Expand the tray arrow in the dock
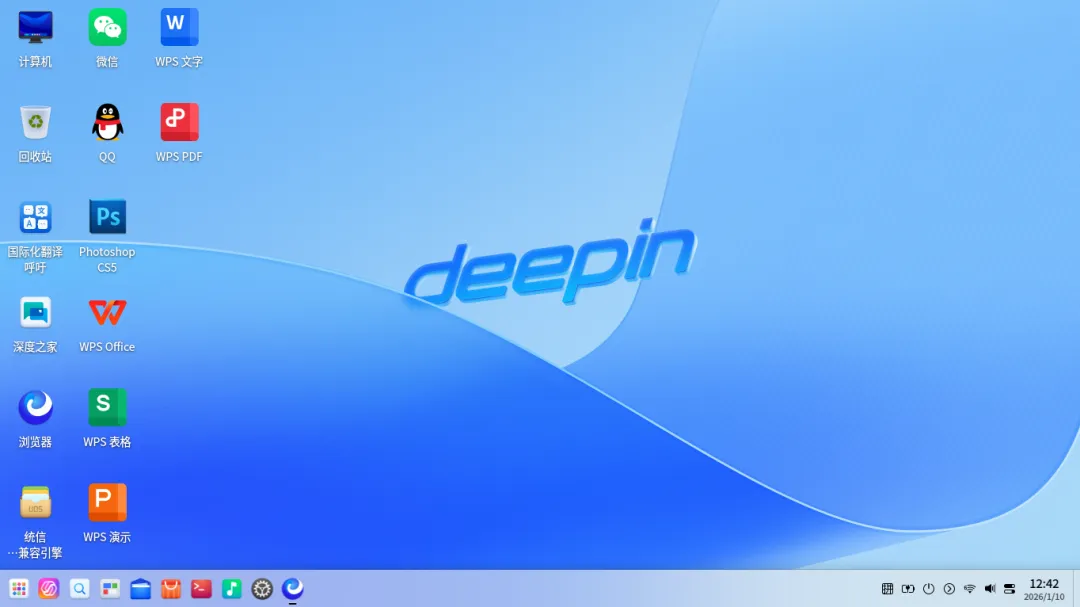Screen dimensions: 1080x607 (x=949, y=588)
